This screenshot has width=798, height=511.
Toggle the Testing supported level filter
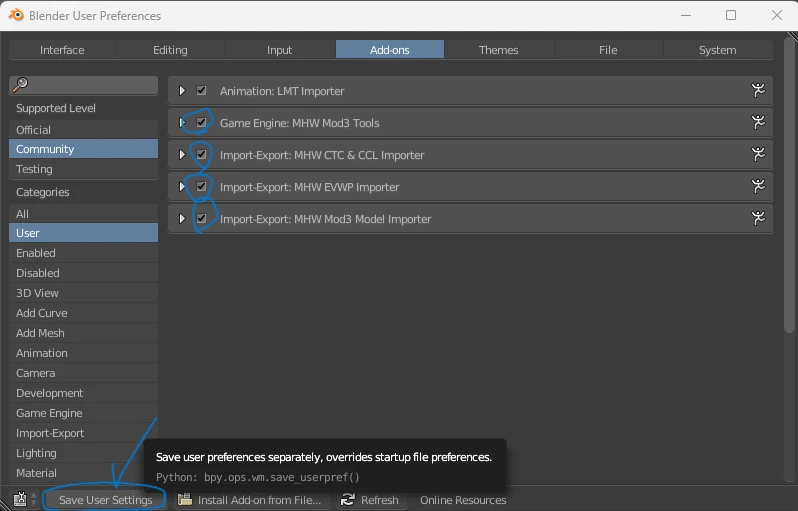pos(83,169)
